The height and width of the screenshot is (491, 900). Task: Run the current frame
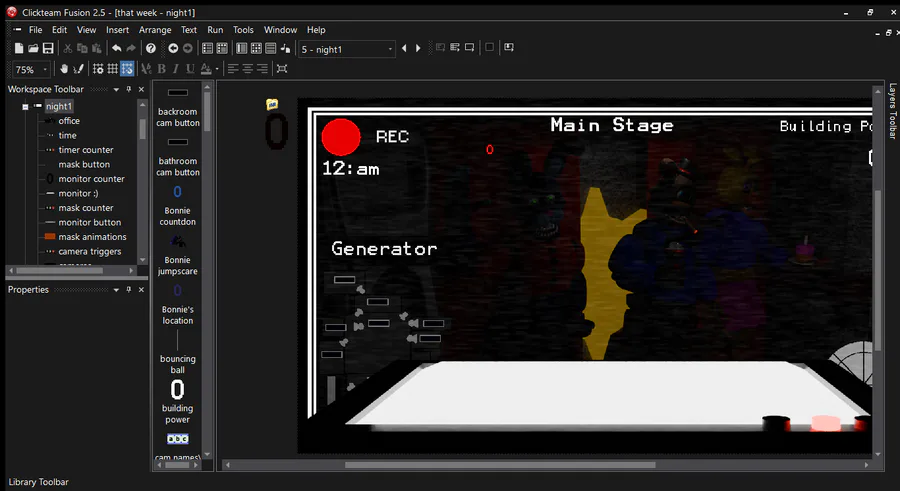coord(470,48)
